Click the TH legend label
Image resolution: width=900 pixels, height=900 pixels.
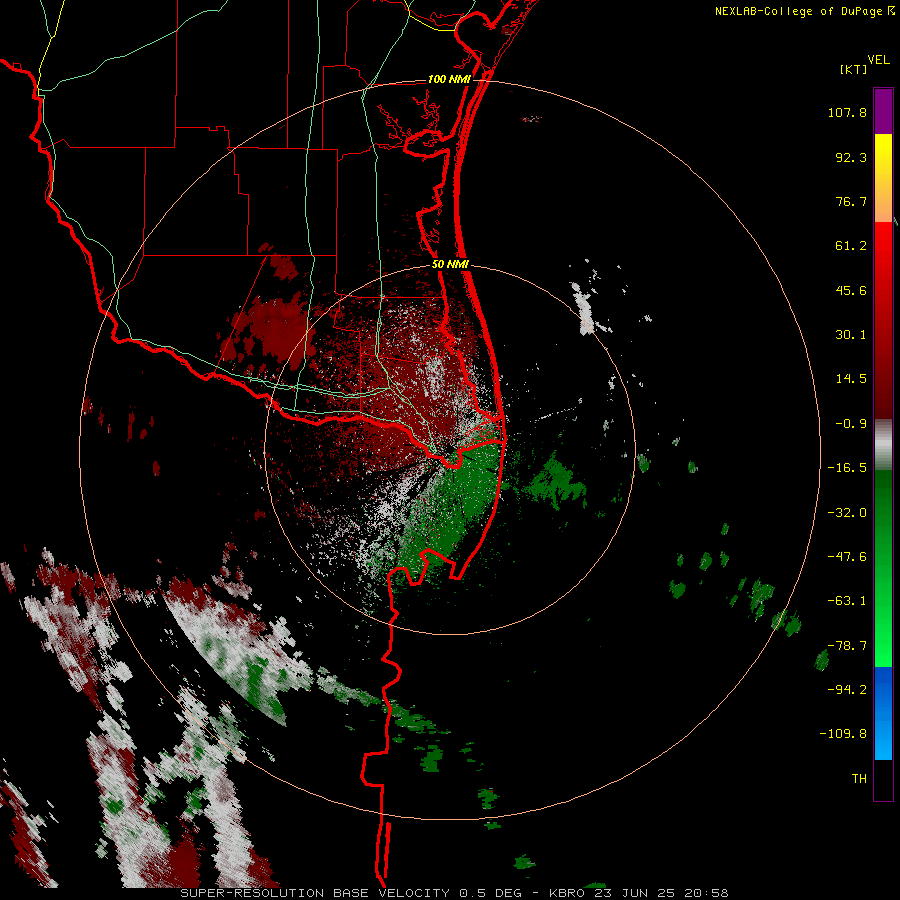click(859, 778)
